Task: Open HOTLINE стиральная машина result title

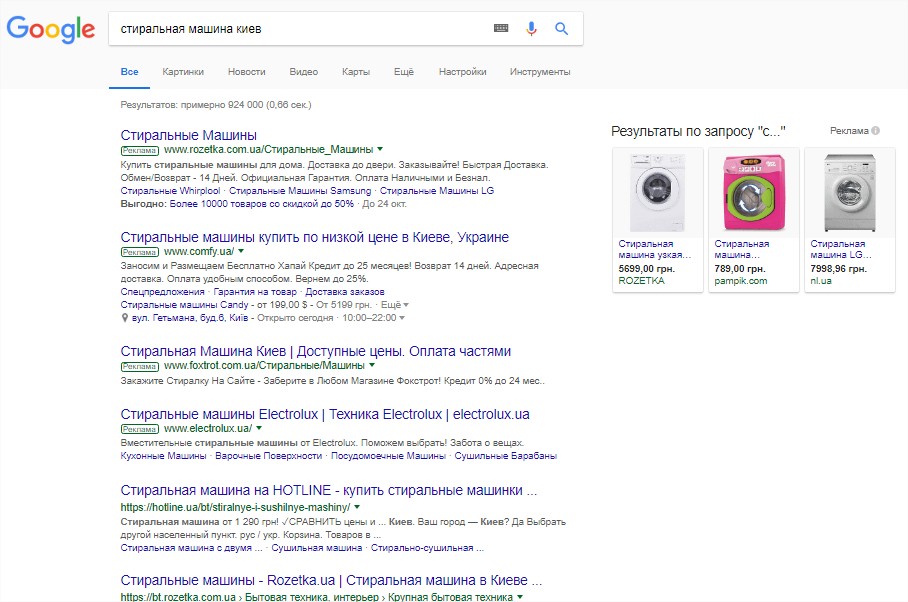Action: point(329,490)
